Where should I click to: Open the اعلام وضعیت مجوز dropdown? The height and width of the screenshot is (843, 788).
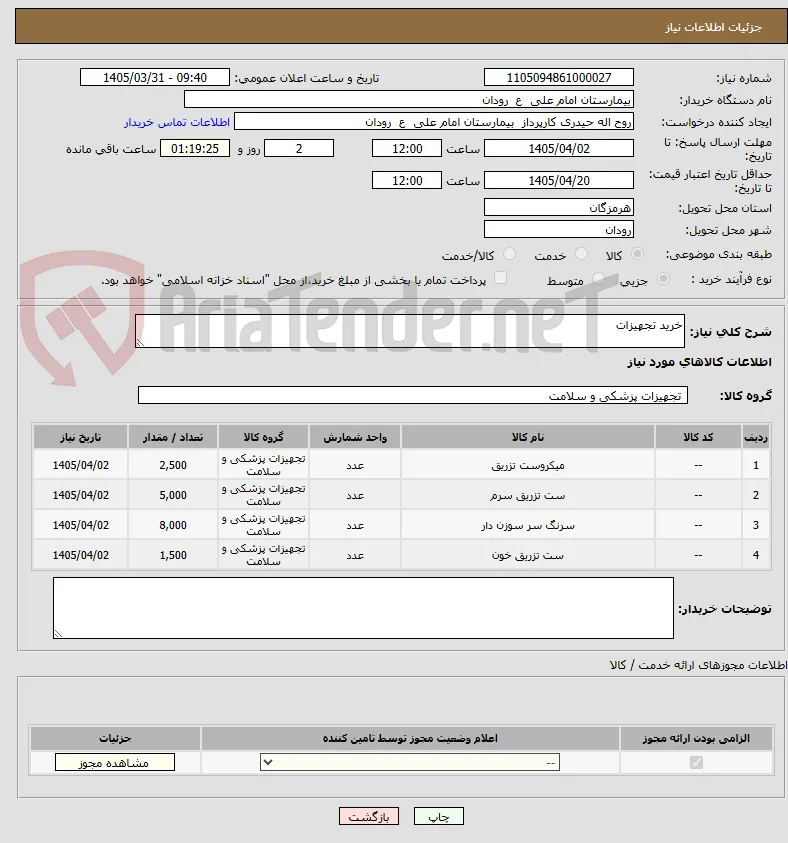pos(410,762)
